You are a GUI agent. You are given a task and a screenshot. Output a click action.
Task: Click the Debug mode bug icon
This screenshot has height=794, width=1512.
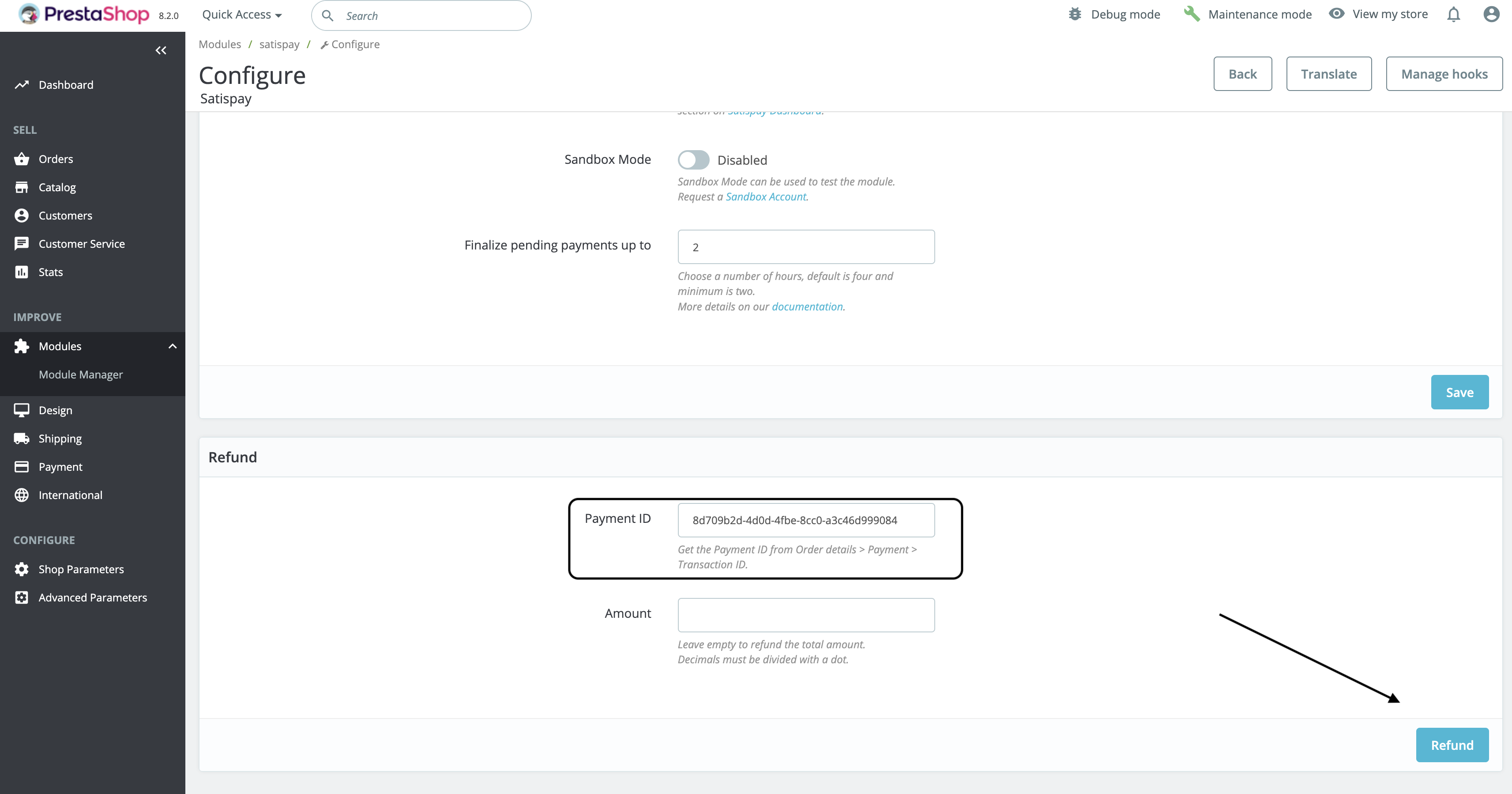(1075, 15)
